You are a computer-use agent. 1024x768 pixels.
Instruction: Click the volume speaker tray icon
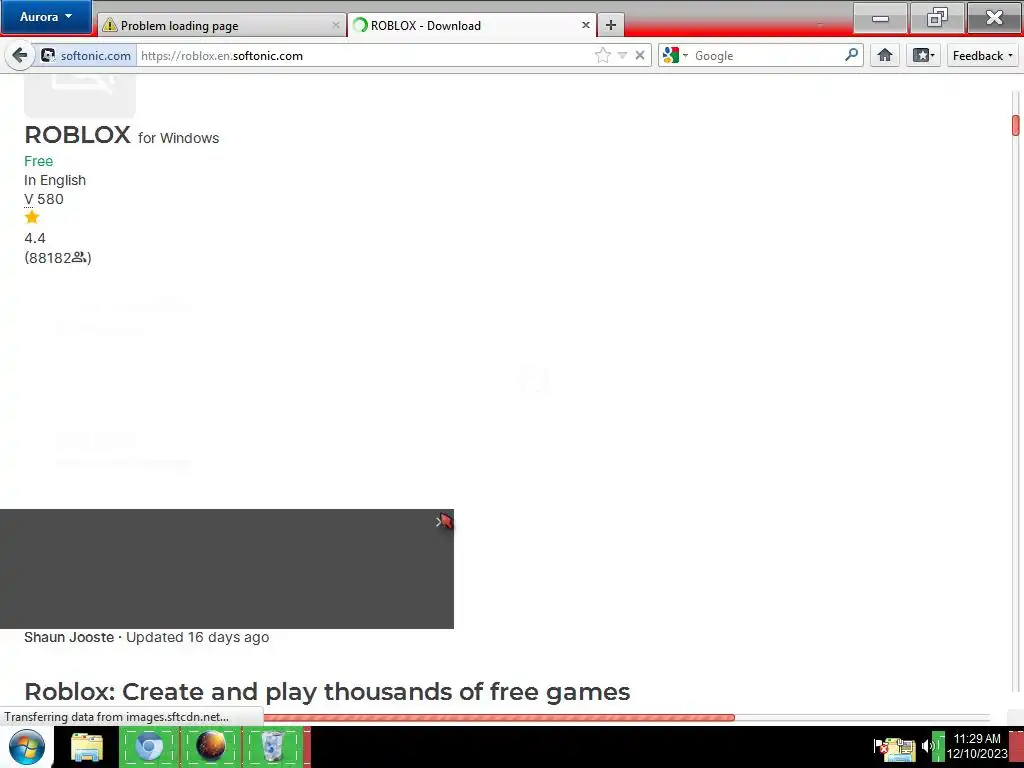point(928,746)
